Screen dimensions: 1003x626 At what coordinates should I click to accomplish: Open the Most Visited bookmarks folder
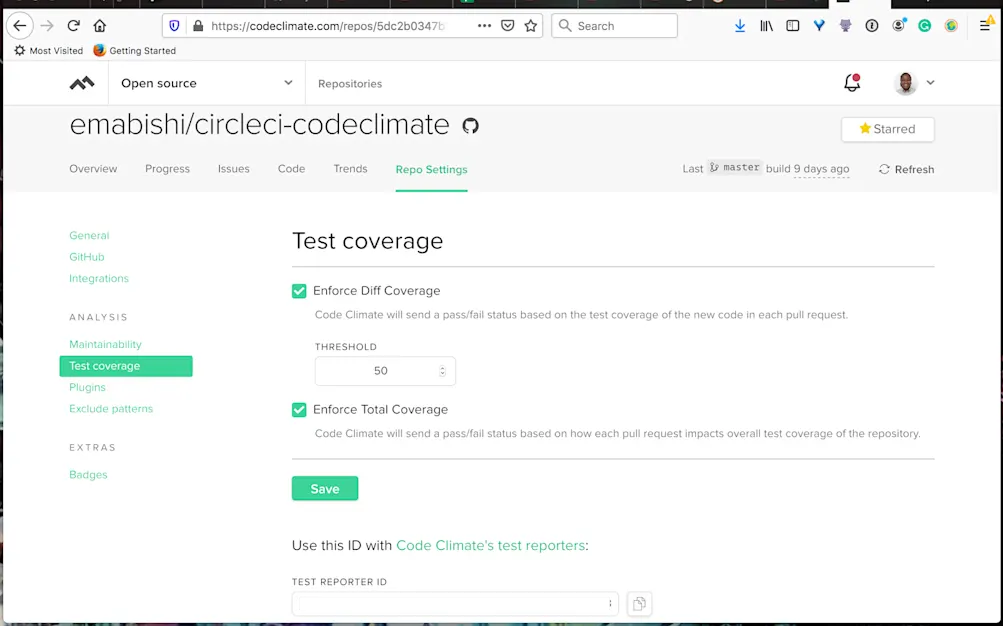(49, 51)
